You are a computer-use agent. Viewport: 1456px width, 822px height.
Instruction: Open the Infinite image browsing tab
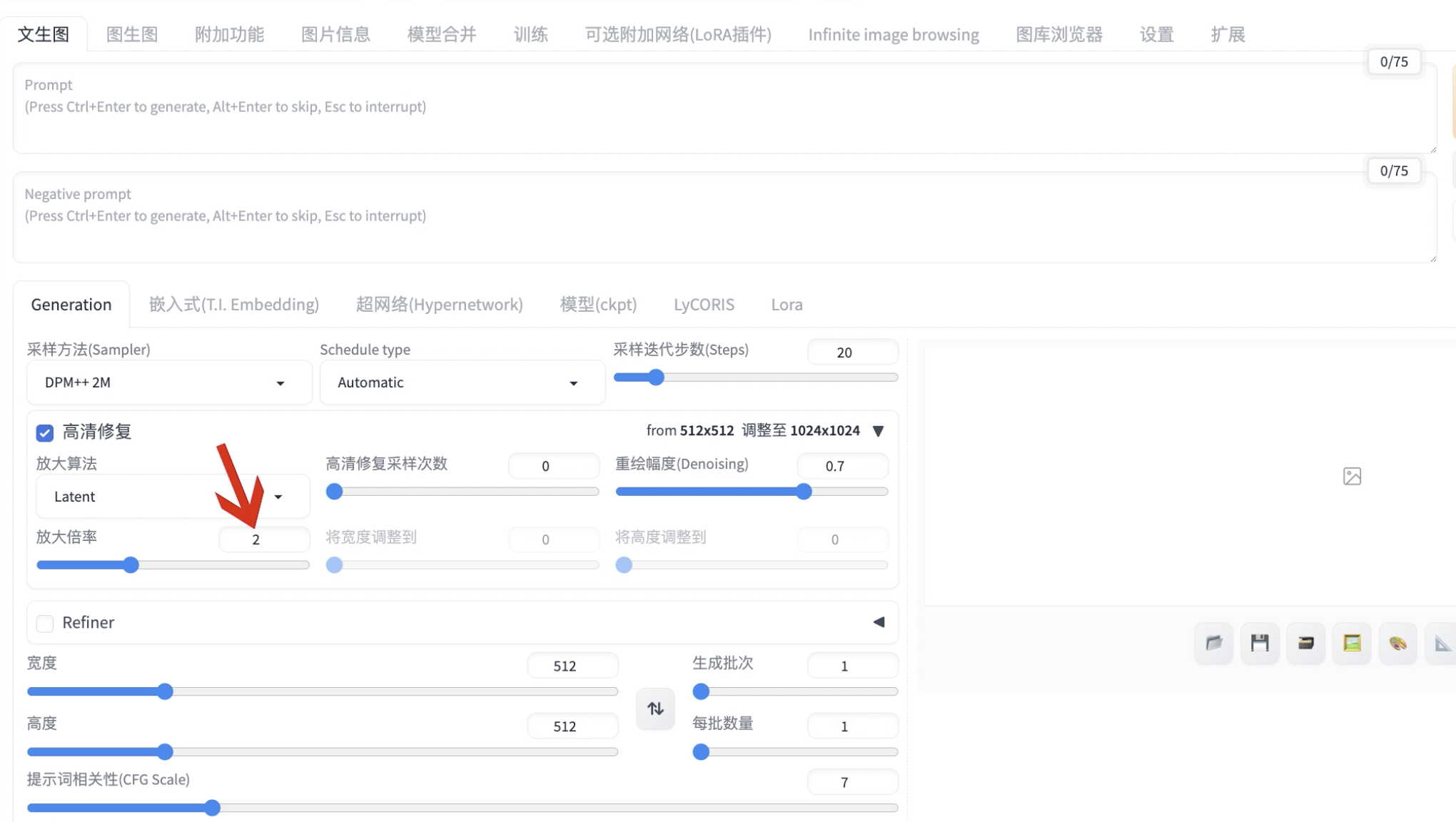894,34
